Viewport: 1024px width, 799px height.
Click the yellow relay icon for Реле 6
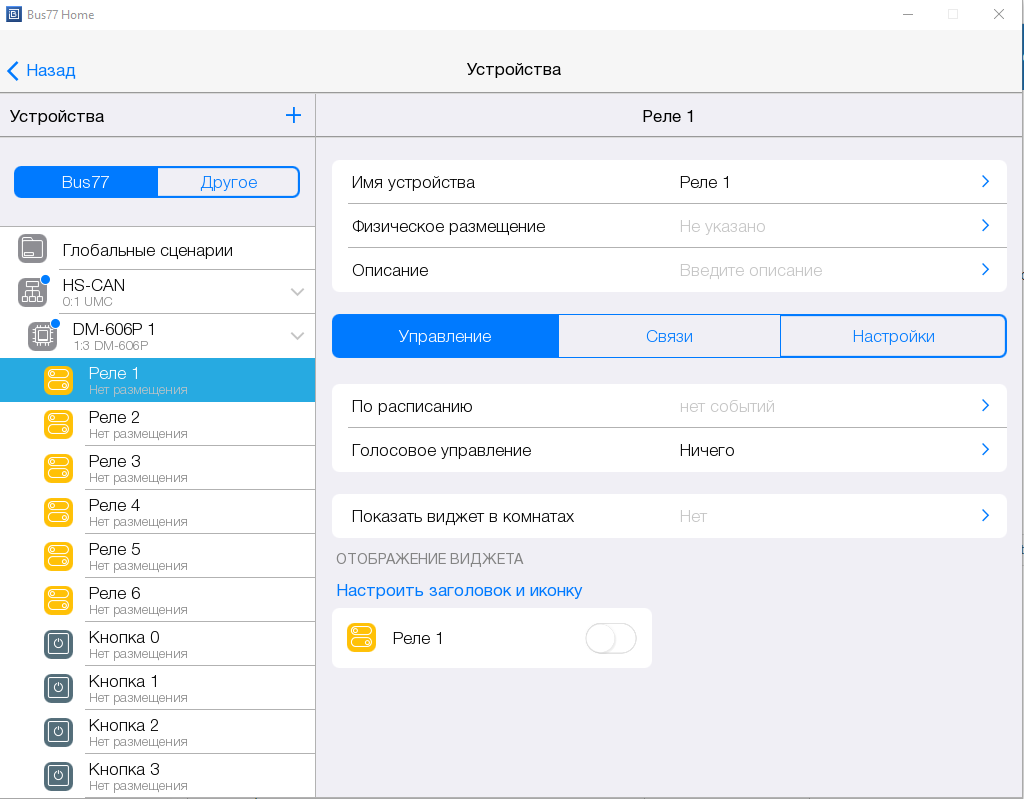58,600
